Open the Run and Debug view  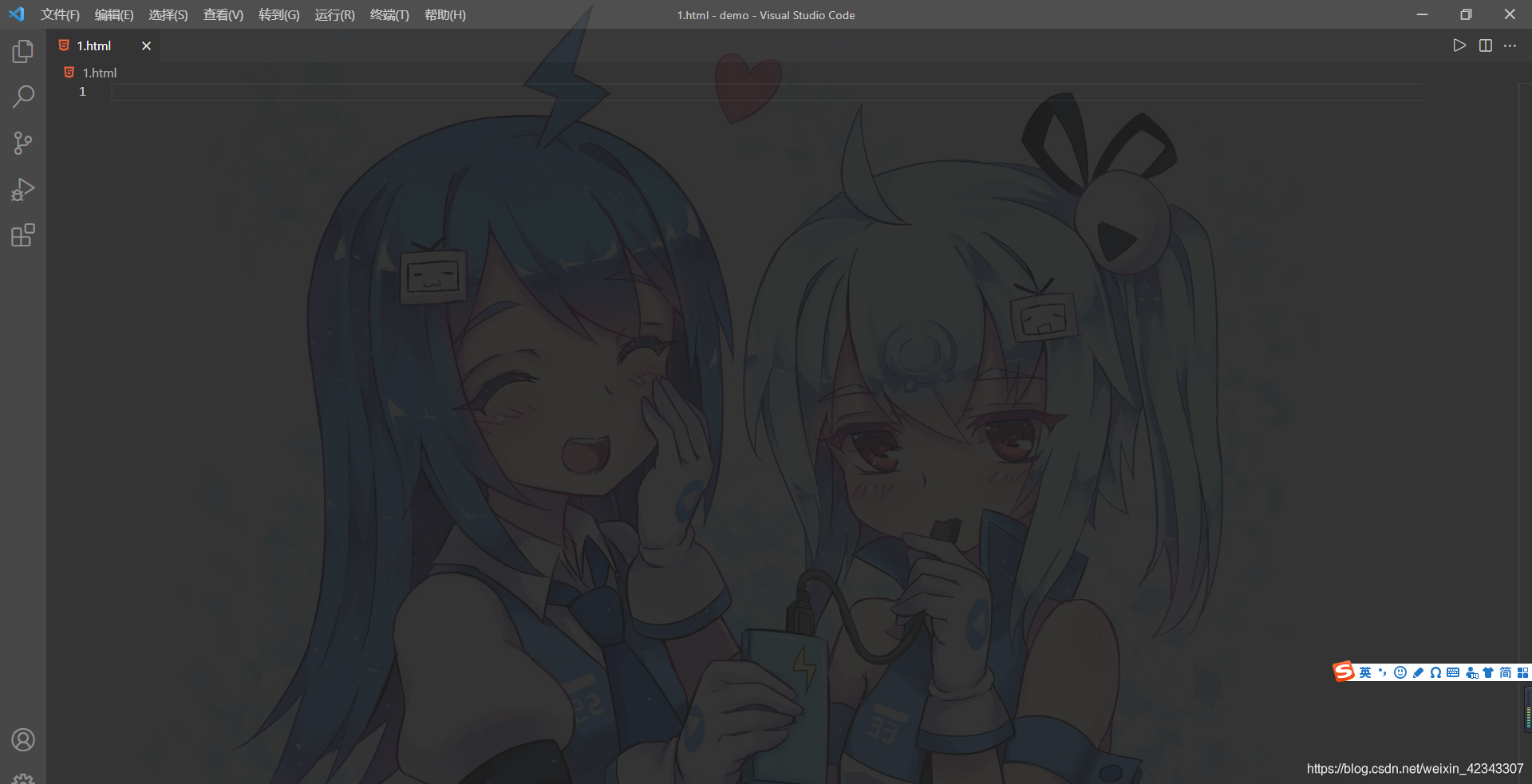point(23,189)
